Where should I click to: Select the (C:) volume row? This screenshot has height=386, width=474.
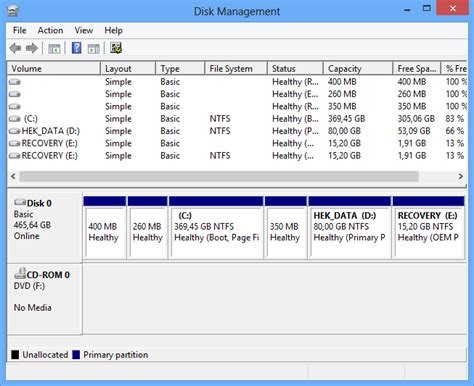point(237,119)
